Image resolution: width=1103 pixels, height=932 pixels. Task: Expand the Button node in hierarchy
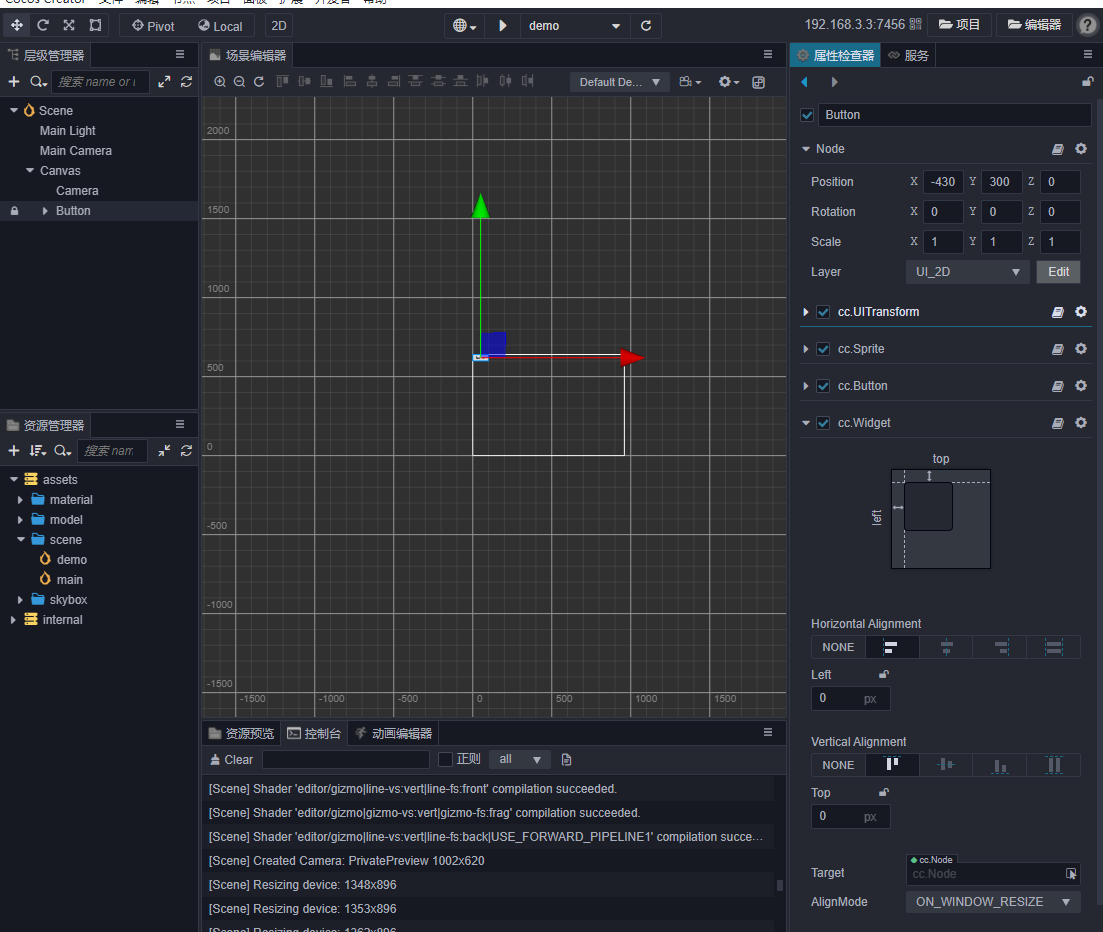point(45,211)
